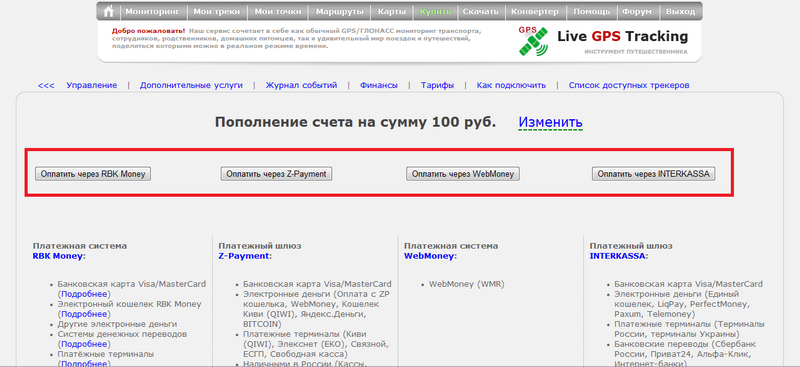
Task: Visit the Тарифы link
Action: coord(437,85)
